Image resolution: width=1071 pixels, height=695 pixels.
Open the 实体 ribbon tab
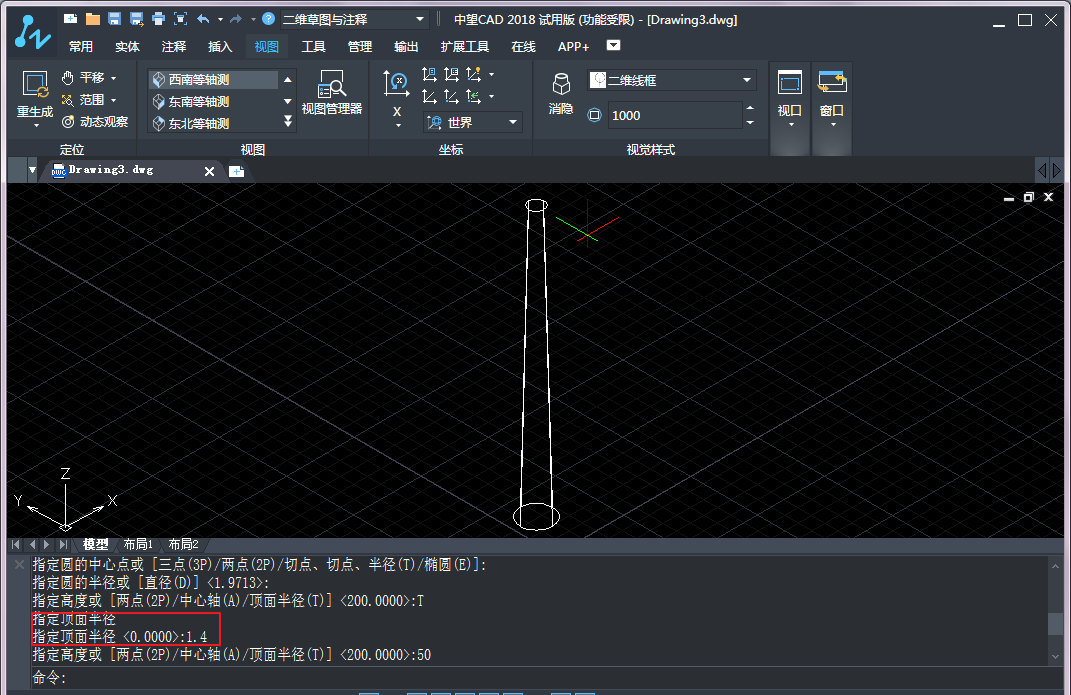[127, 47]
